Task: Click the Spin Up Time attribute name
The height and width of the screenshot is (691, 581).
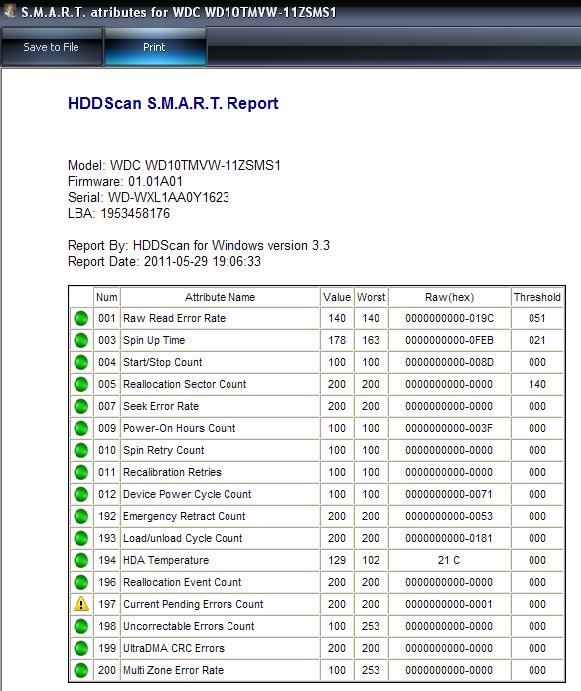Action: tap(154, 340)
